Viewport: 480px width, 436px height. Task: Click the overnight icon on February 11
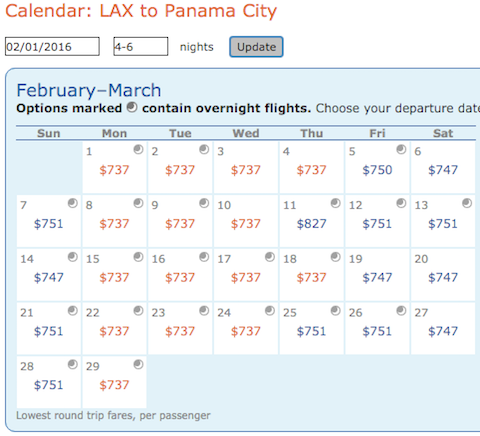pos(336,203)
